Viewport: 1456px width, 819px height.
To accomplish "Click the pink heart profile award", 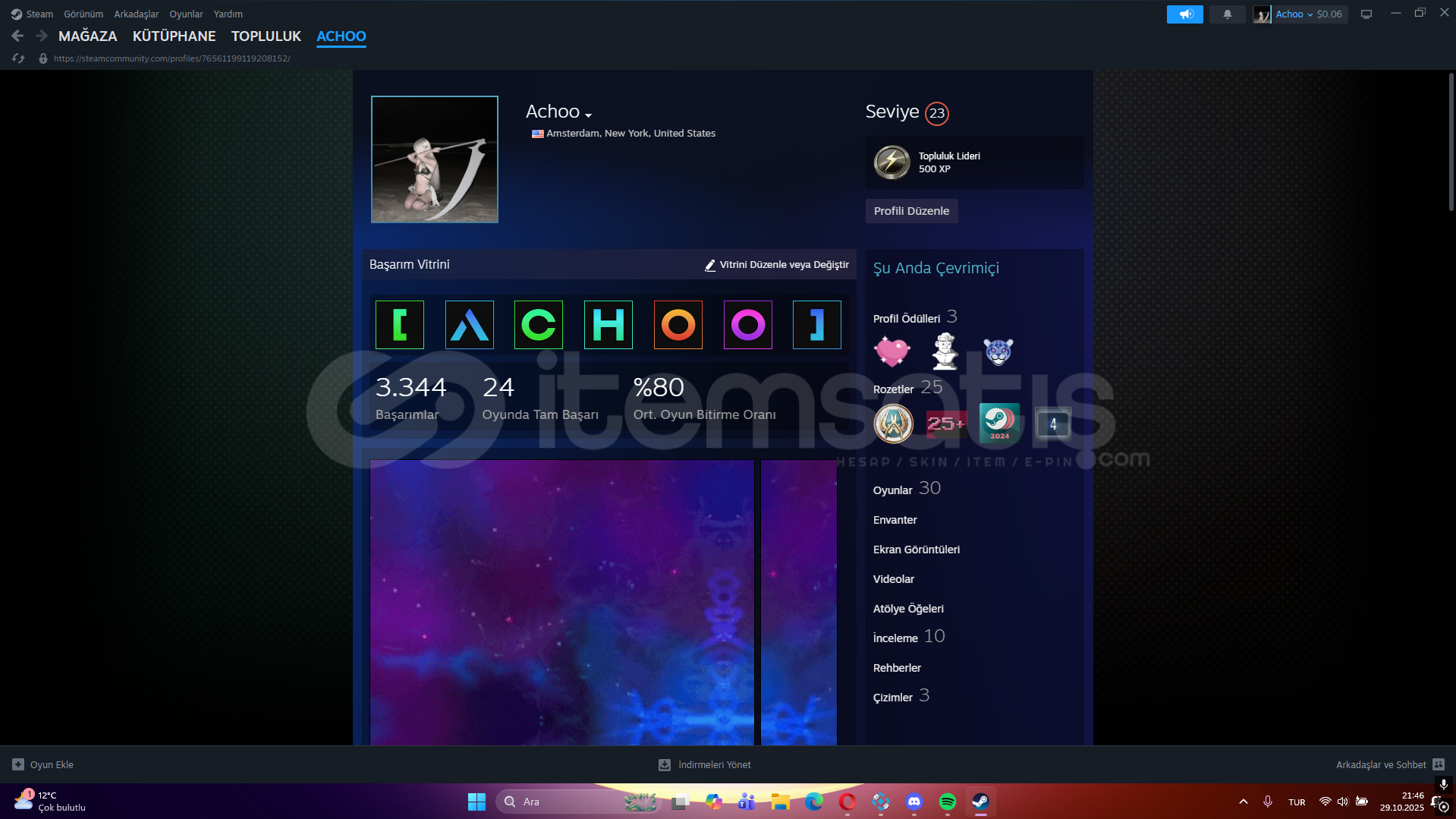I will 892,351.
